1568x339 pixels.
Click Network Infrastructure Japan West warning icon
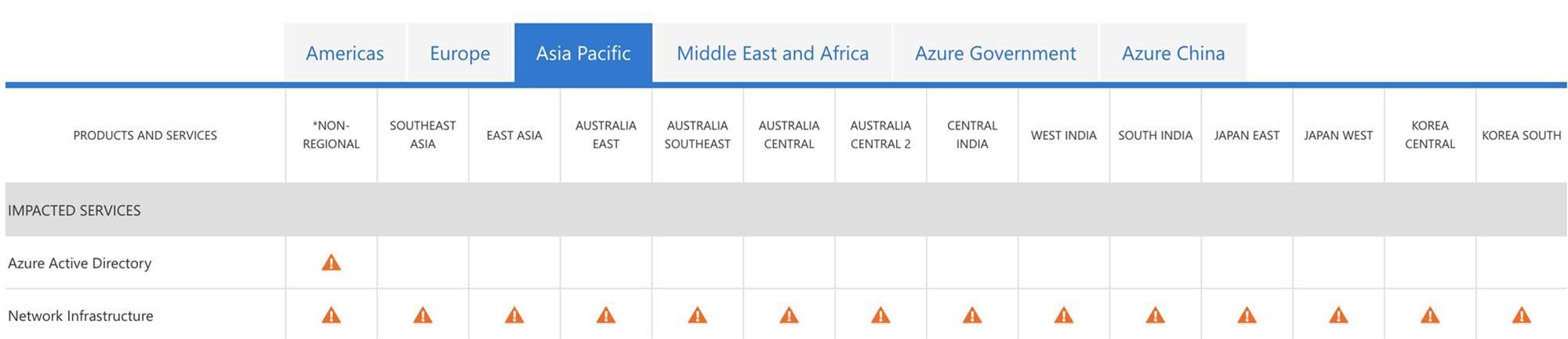pyautogui.click(x=1338, y=315)
